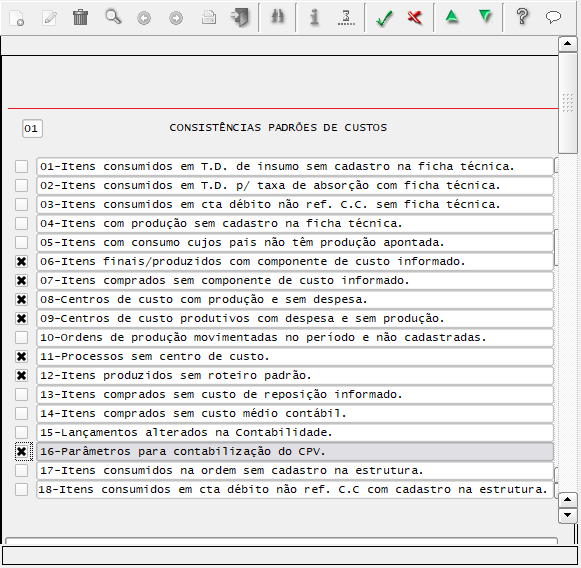Uncheck 12-Itens produzidos sem roteiro checkbox

[21, 376]
